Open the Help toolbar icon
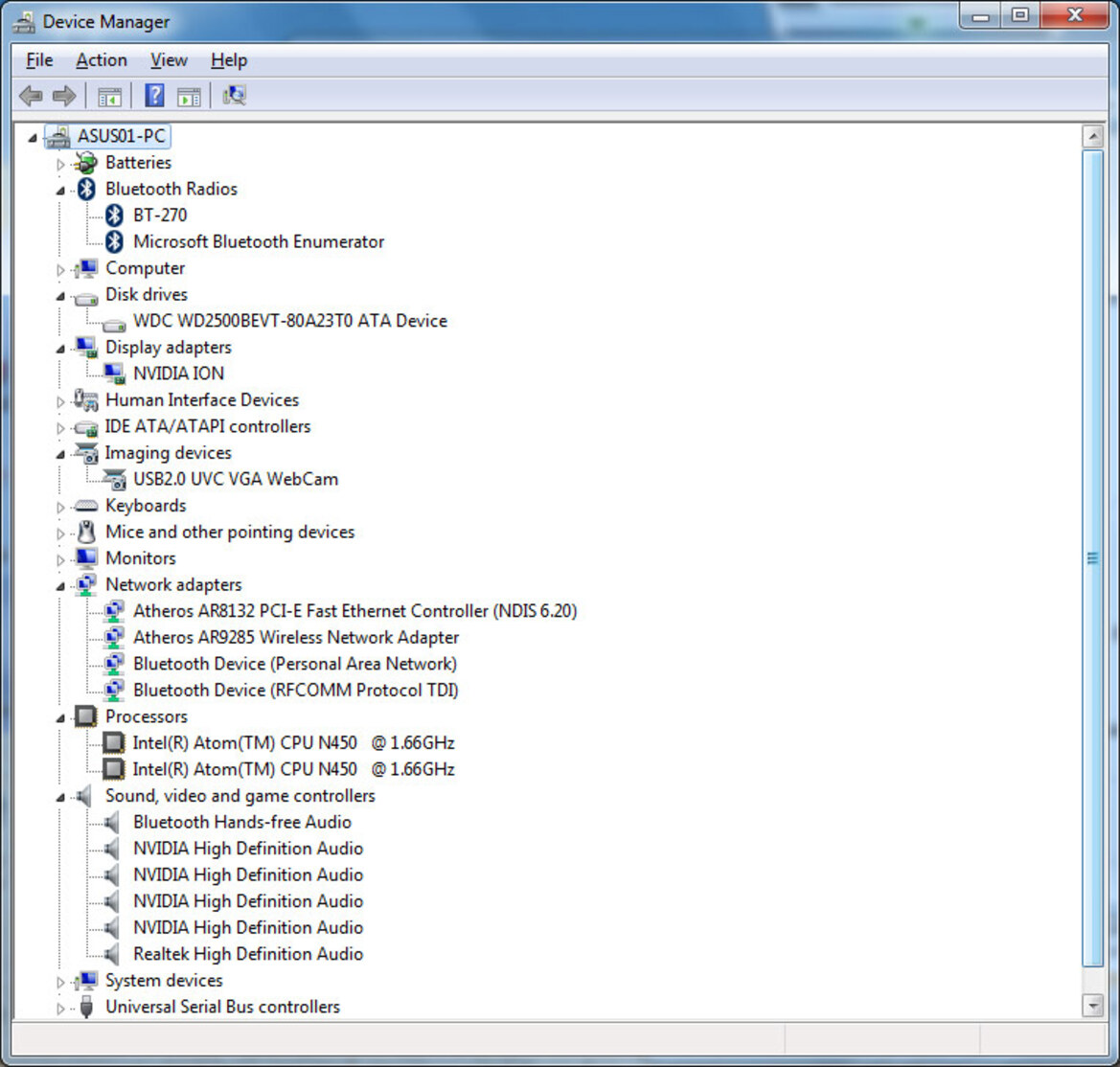 click(x=154, y=96)
